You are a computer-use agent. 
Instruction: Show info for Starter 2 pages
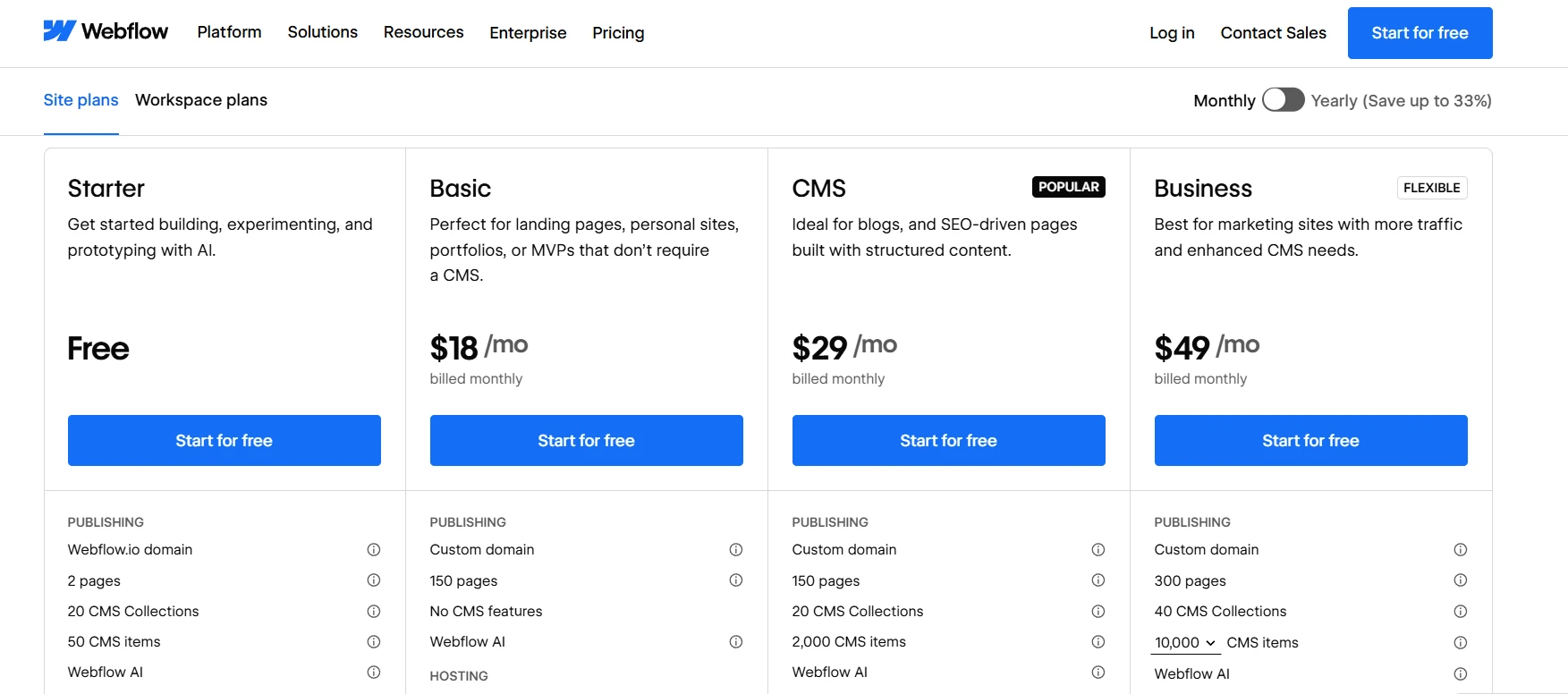(374, 580)
